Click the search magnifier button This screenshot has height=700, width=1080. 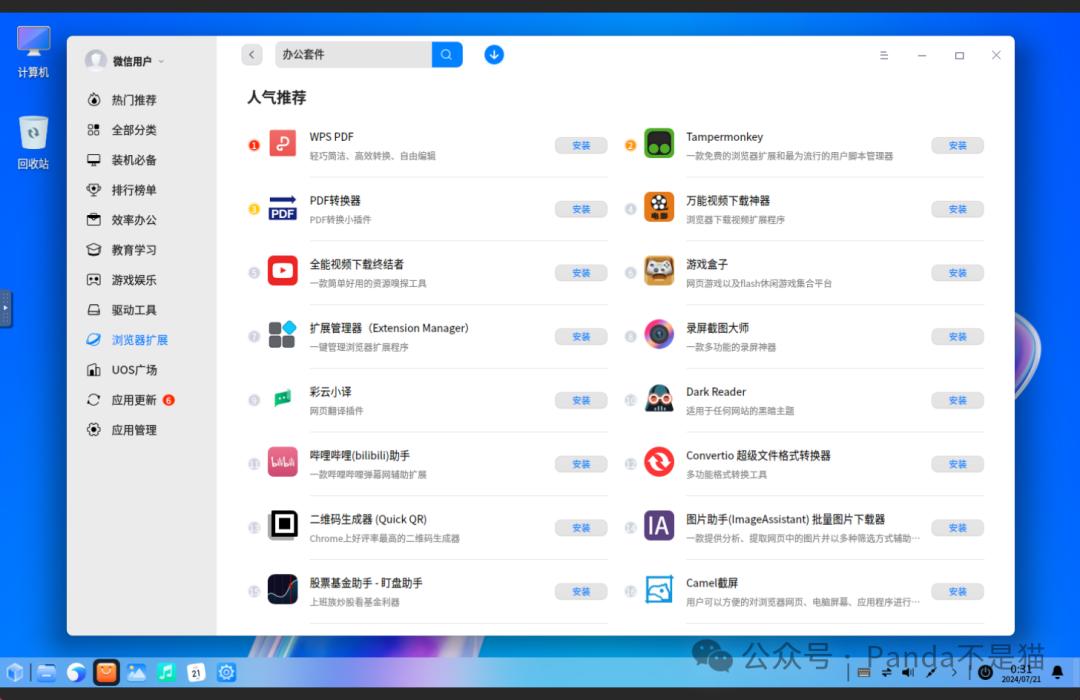[447, 54]
